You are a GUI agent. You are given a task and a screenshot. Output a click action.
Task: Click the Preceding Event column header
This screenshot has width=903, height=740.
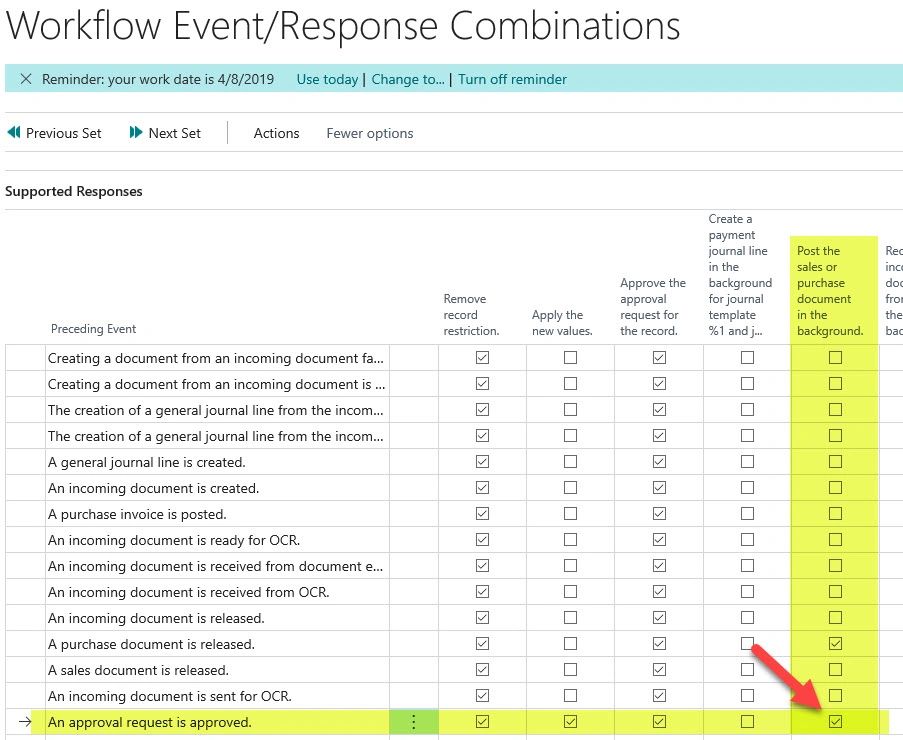pyautogui.click(x=93, y=329)
